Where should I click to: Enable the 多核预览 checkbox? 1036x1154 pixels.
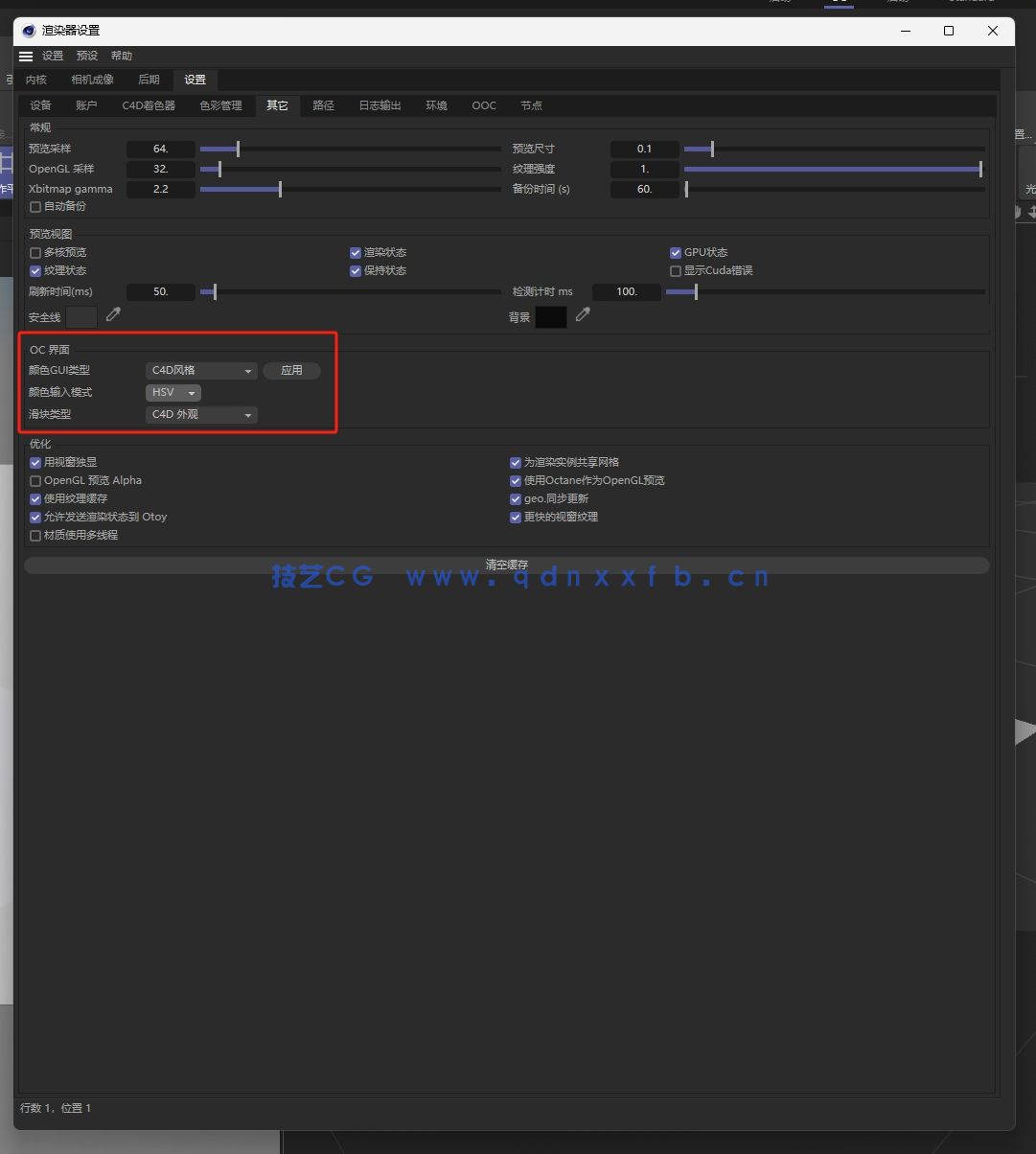click(x=35, y=252)
